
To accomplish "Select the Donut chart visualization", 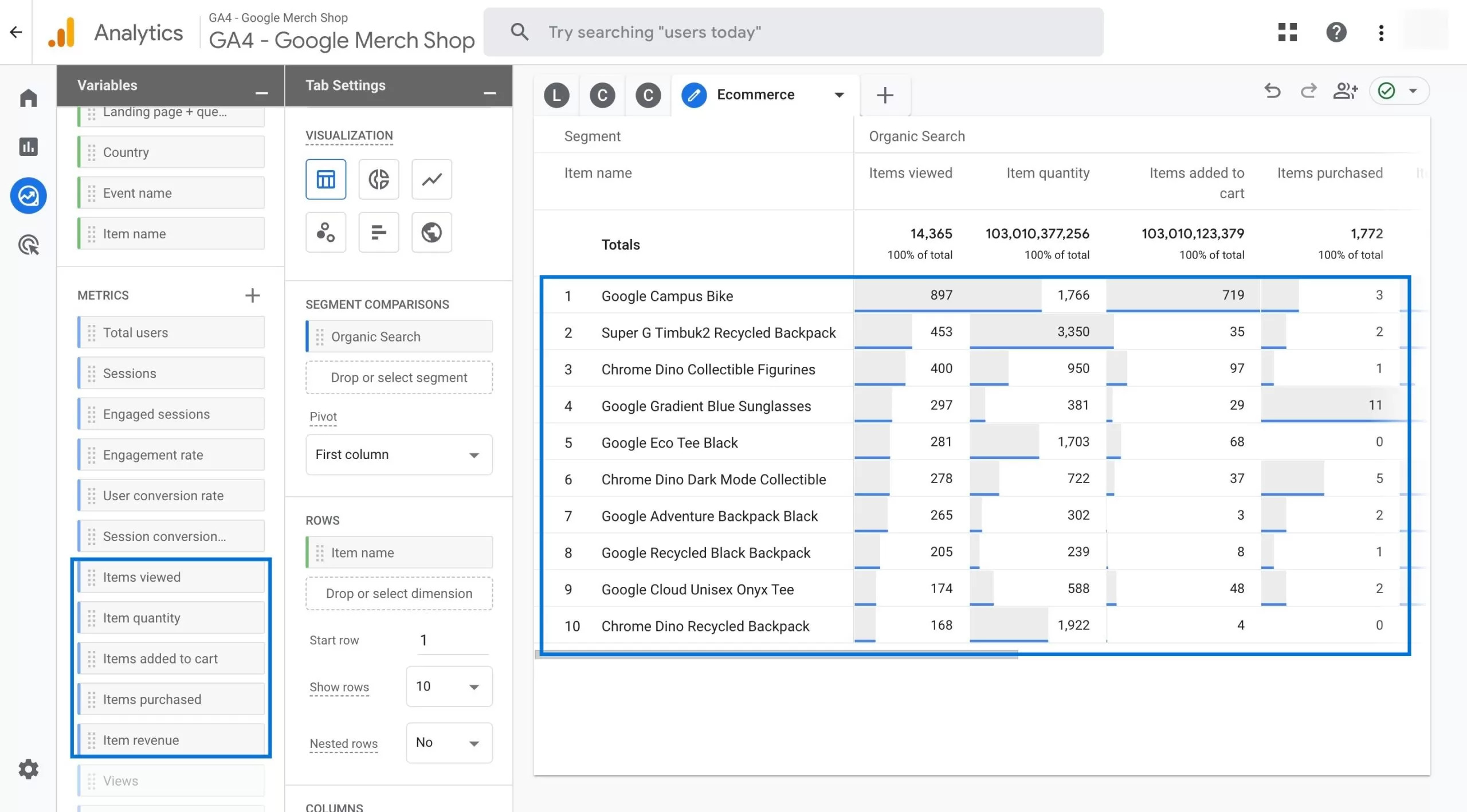I will [x=379, y=179].
